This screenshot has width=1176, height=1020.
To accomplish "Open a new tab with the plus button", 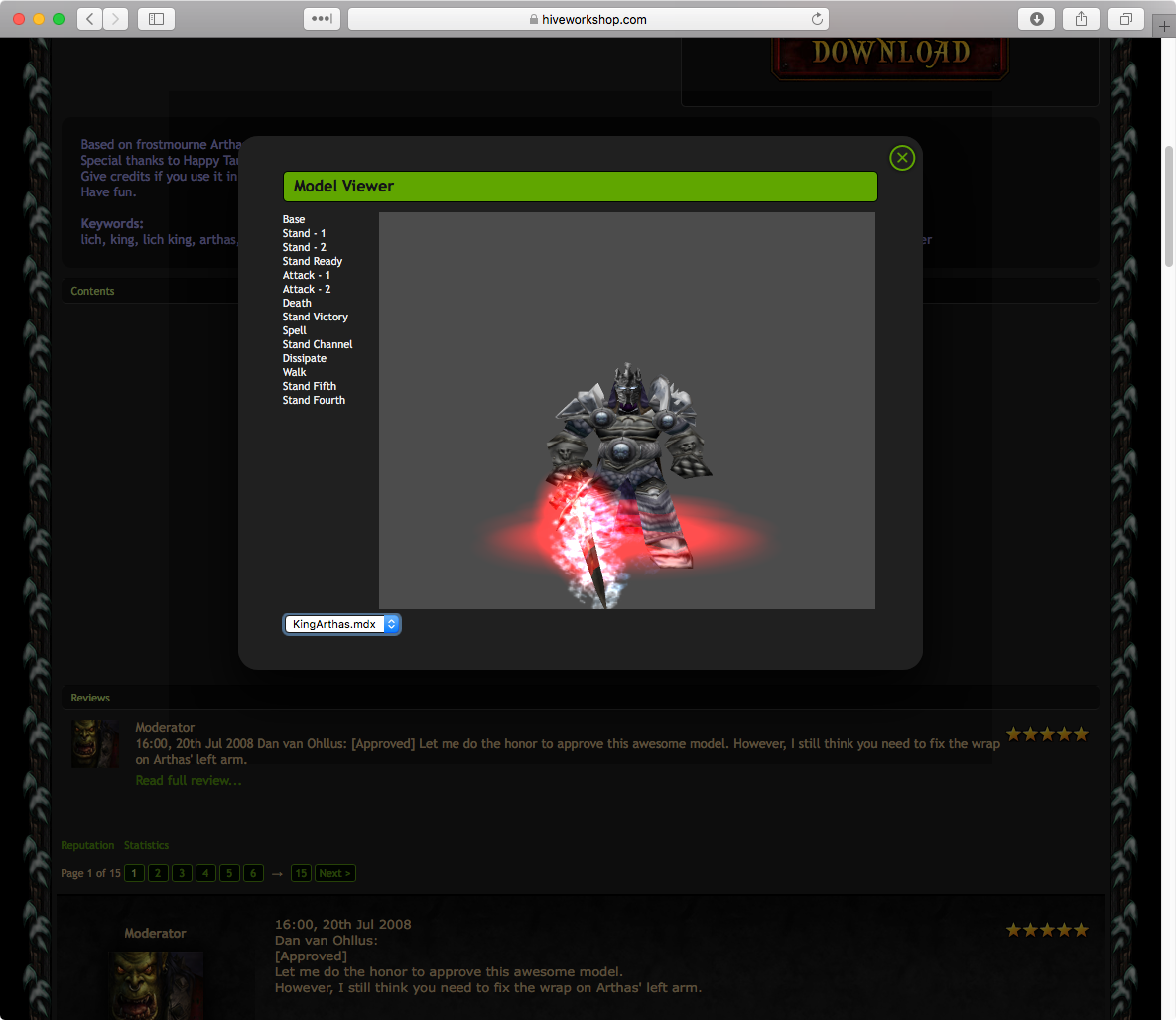I will click(1164, 26).
